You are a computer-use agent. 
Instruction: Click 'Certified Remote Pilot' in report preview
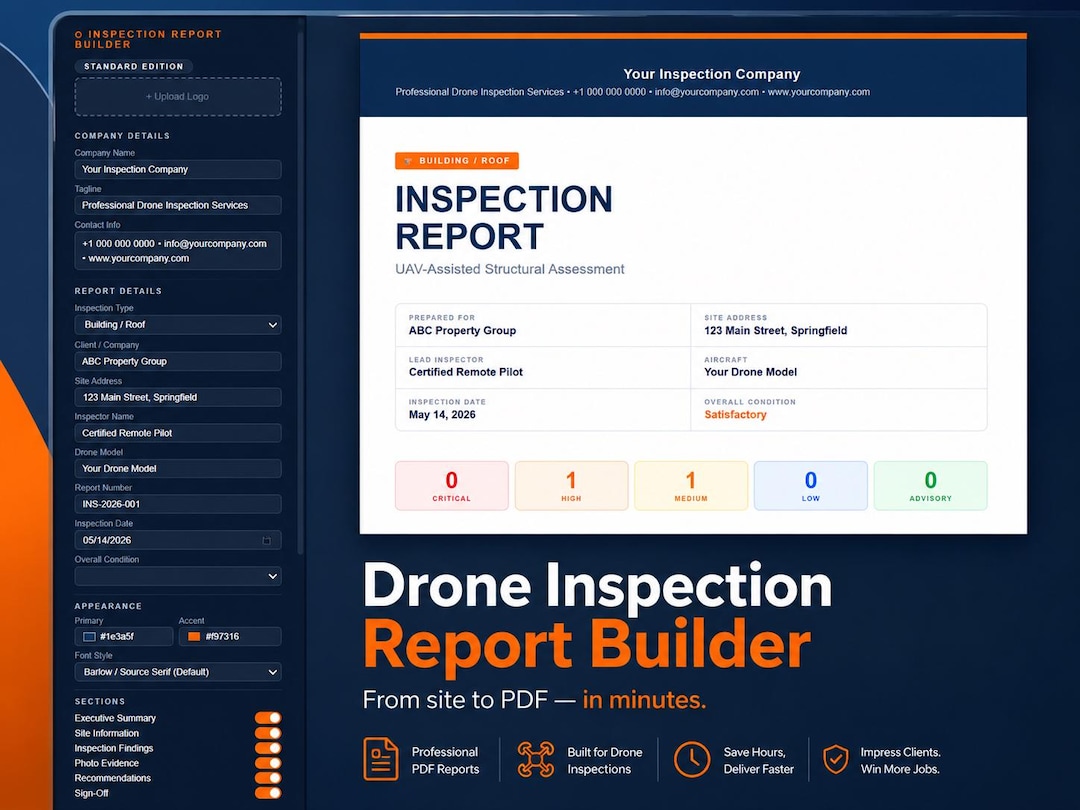pos(466,372)
